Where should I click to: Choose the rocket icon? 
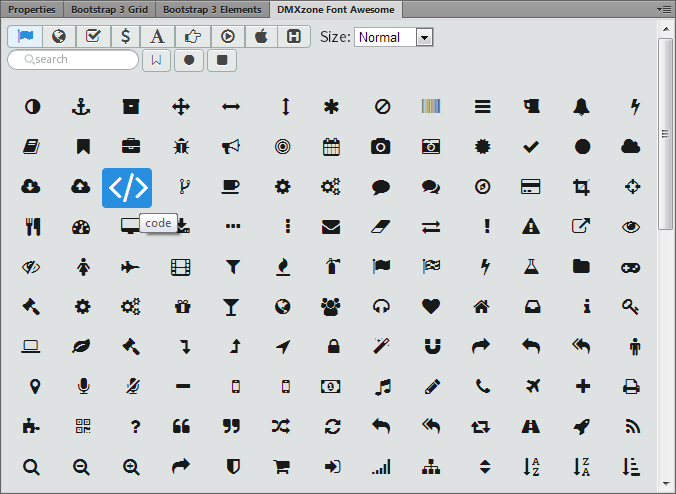click(581, 426)
